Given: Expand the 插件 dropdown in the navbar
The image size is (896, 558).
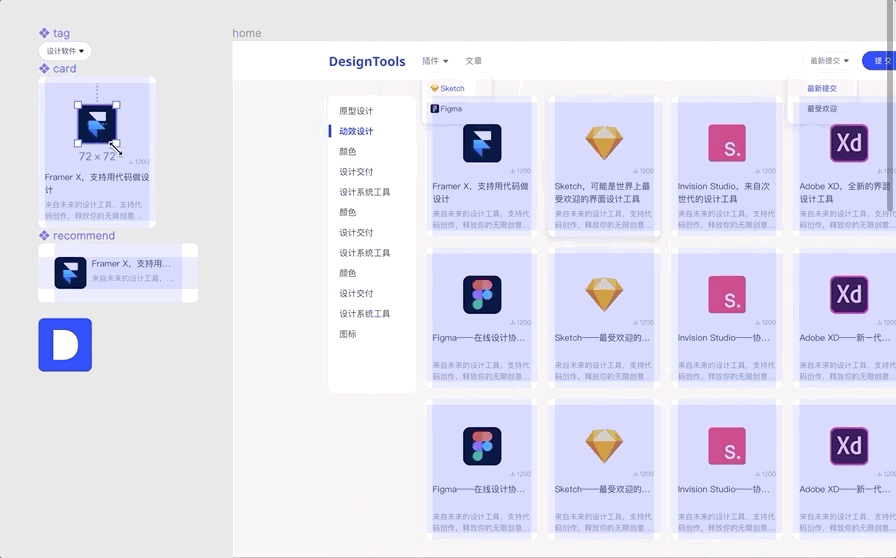Looking at the screenshot, I should click(x=435, y=61).
